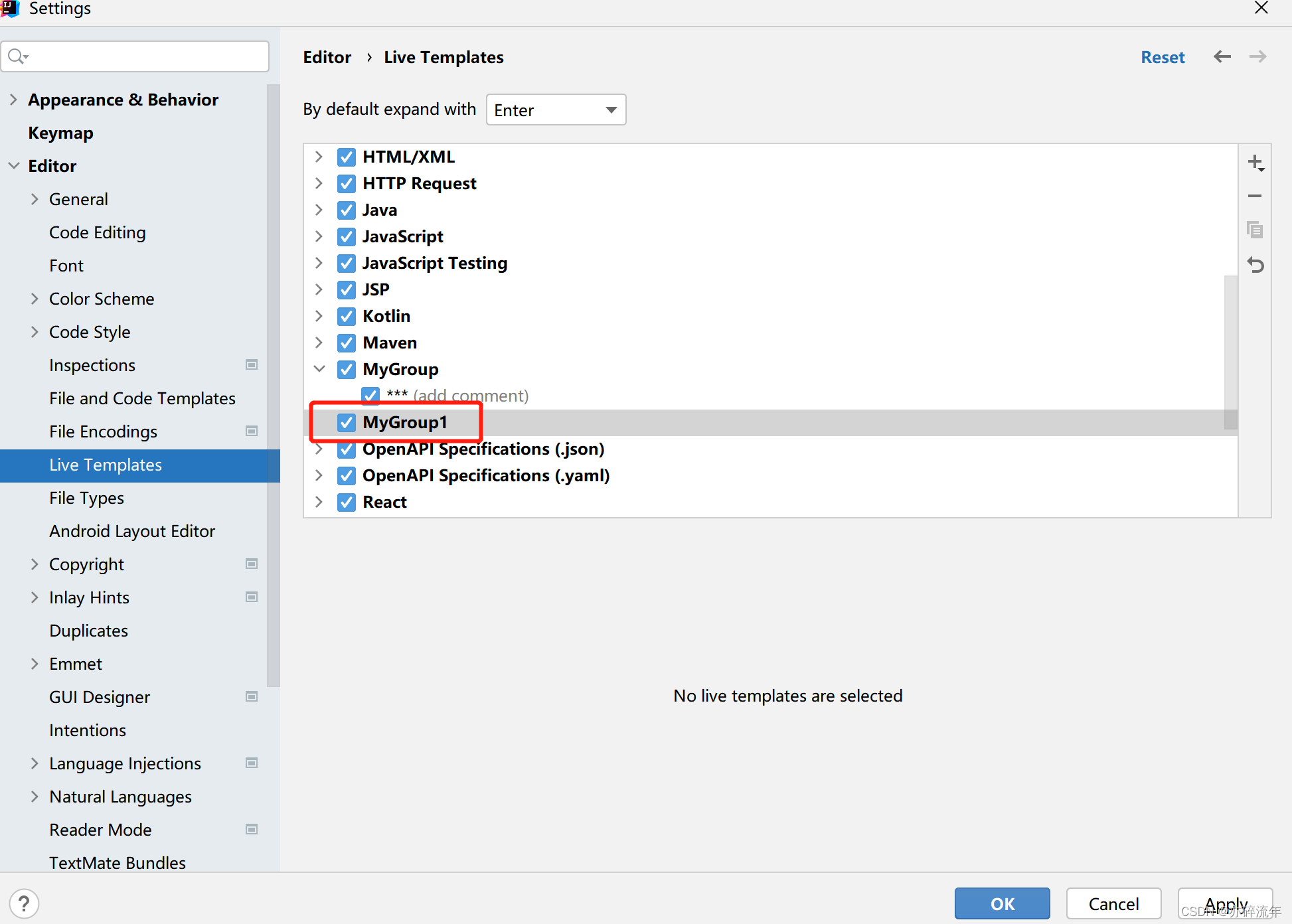Select File and Code Templates in sidebar
The image size is (1292, 924).
pyautogui.click(x=142, y=398)
